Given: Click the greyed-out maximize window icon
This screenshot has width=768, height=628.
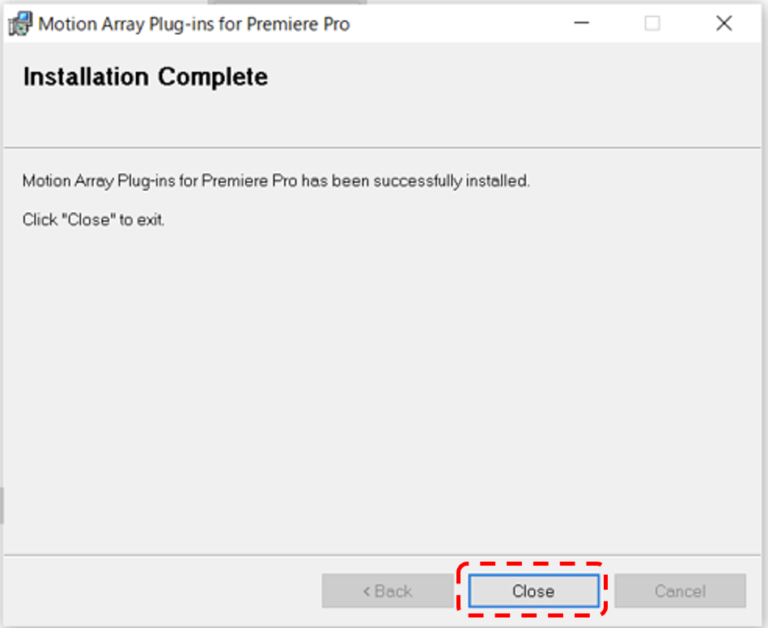Looking at the screenshot, I should (652, 23).
